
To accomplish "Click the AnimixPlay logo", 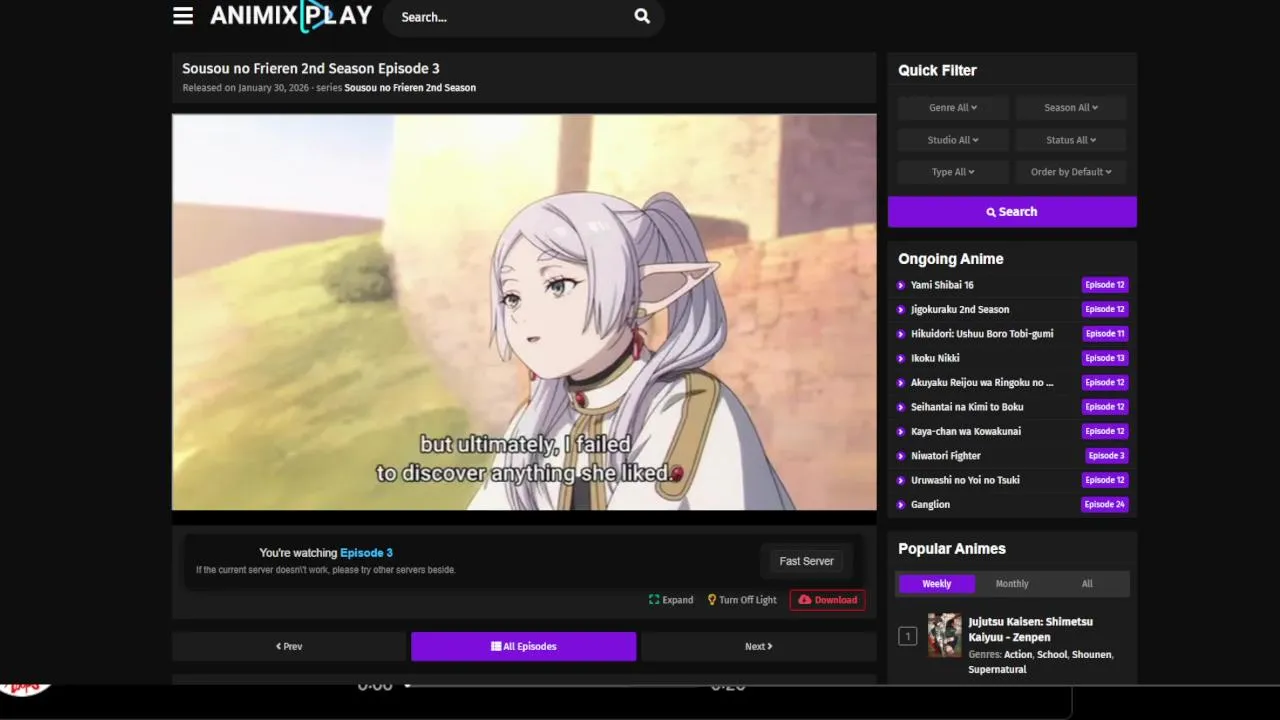I will pos(291,16).
